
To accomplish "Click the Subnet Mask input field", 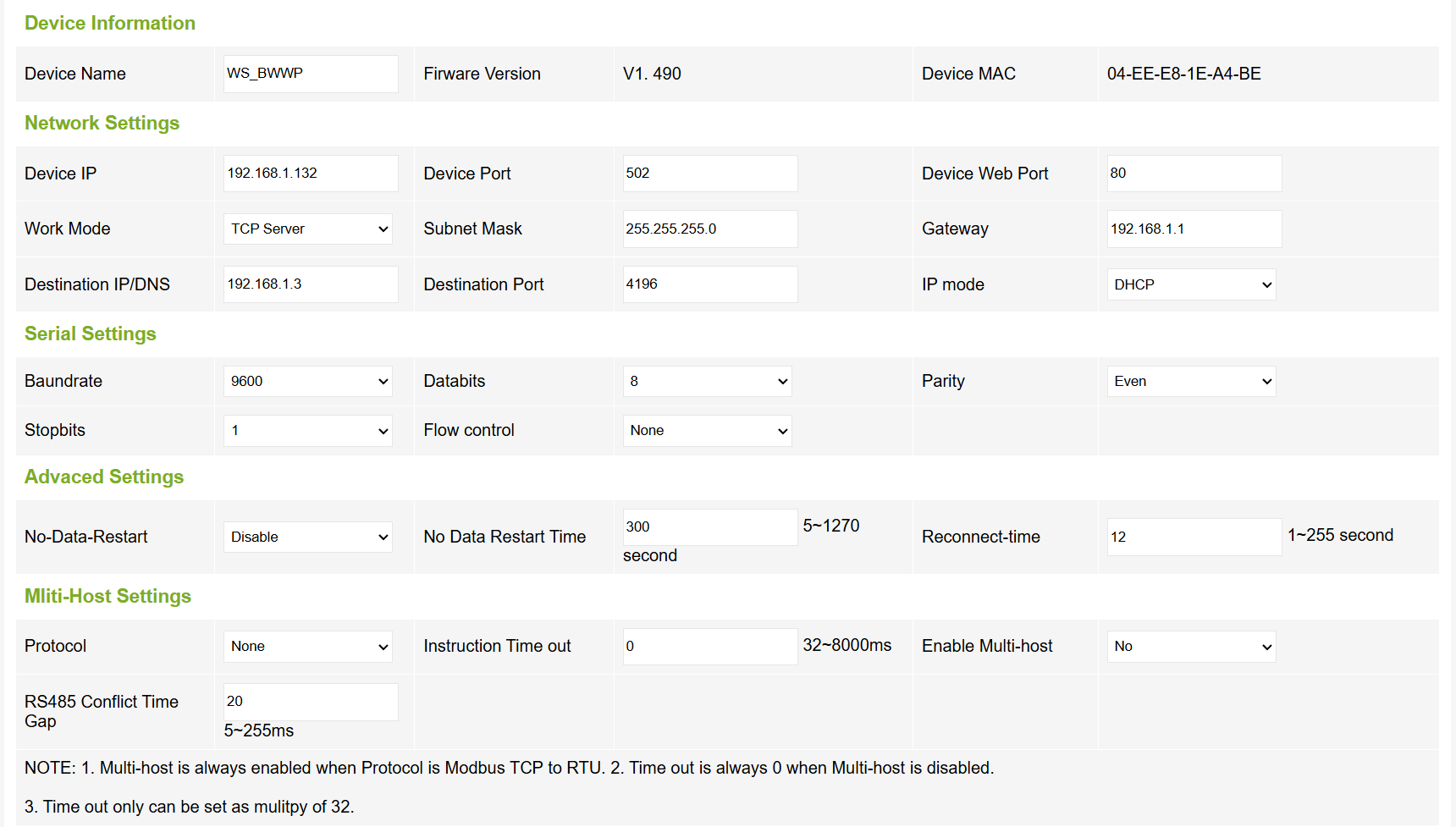I will (x=709, y=229).
